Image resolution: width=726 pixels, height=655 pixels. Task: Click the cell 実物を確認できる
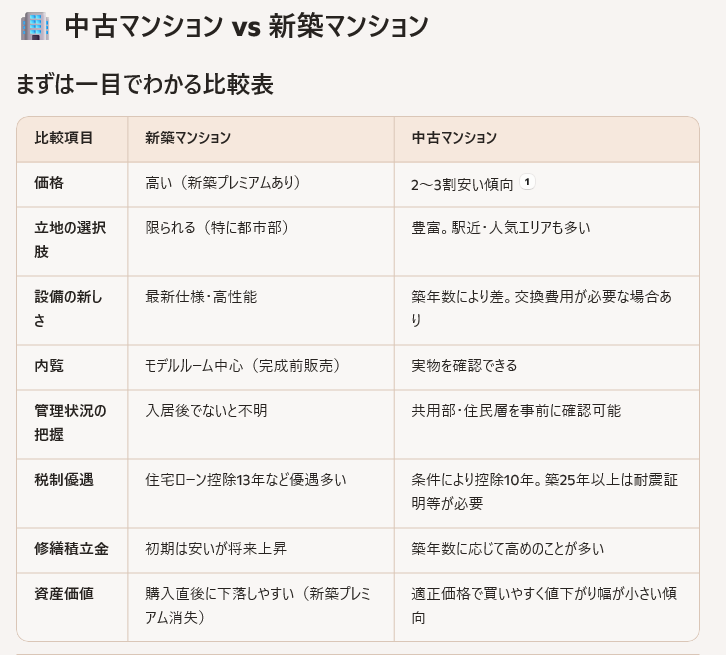pyautogui.click(x=464, y=366)
